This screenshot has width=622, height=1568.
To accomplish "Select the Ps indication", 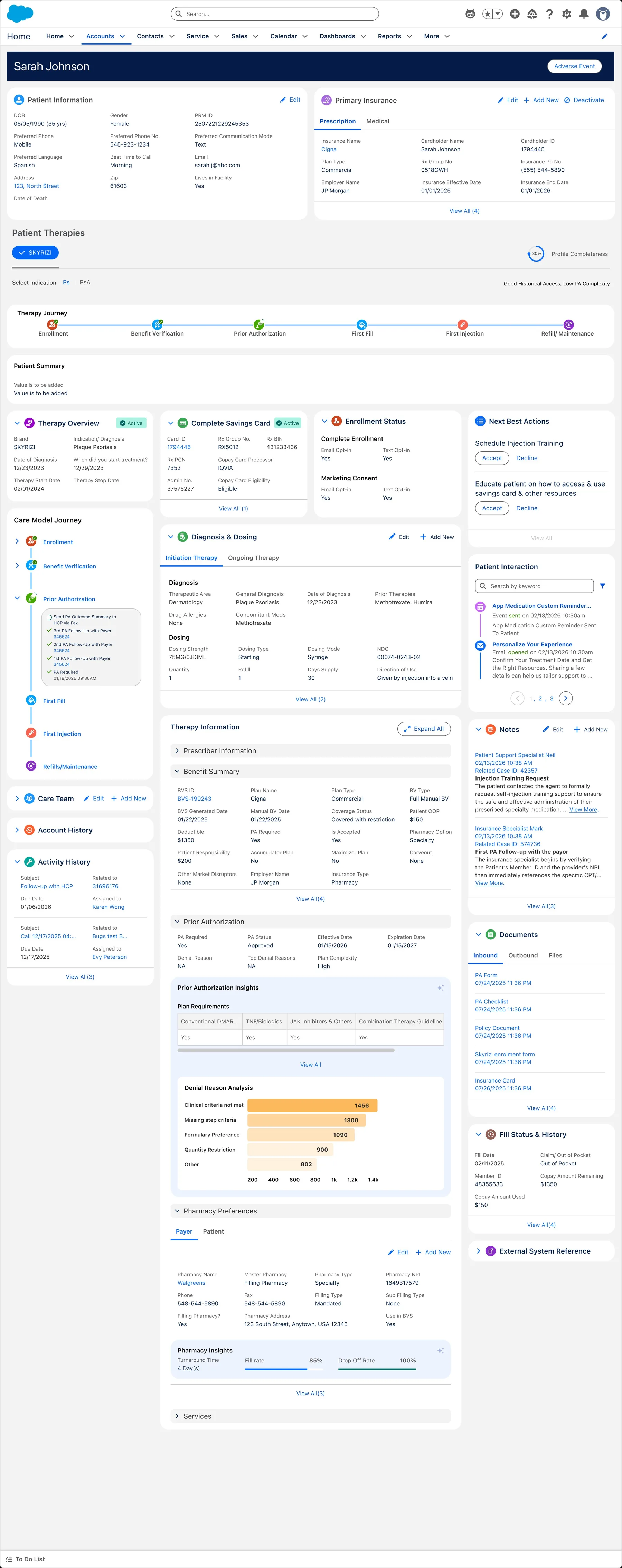I will click(x=66, y=282).
